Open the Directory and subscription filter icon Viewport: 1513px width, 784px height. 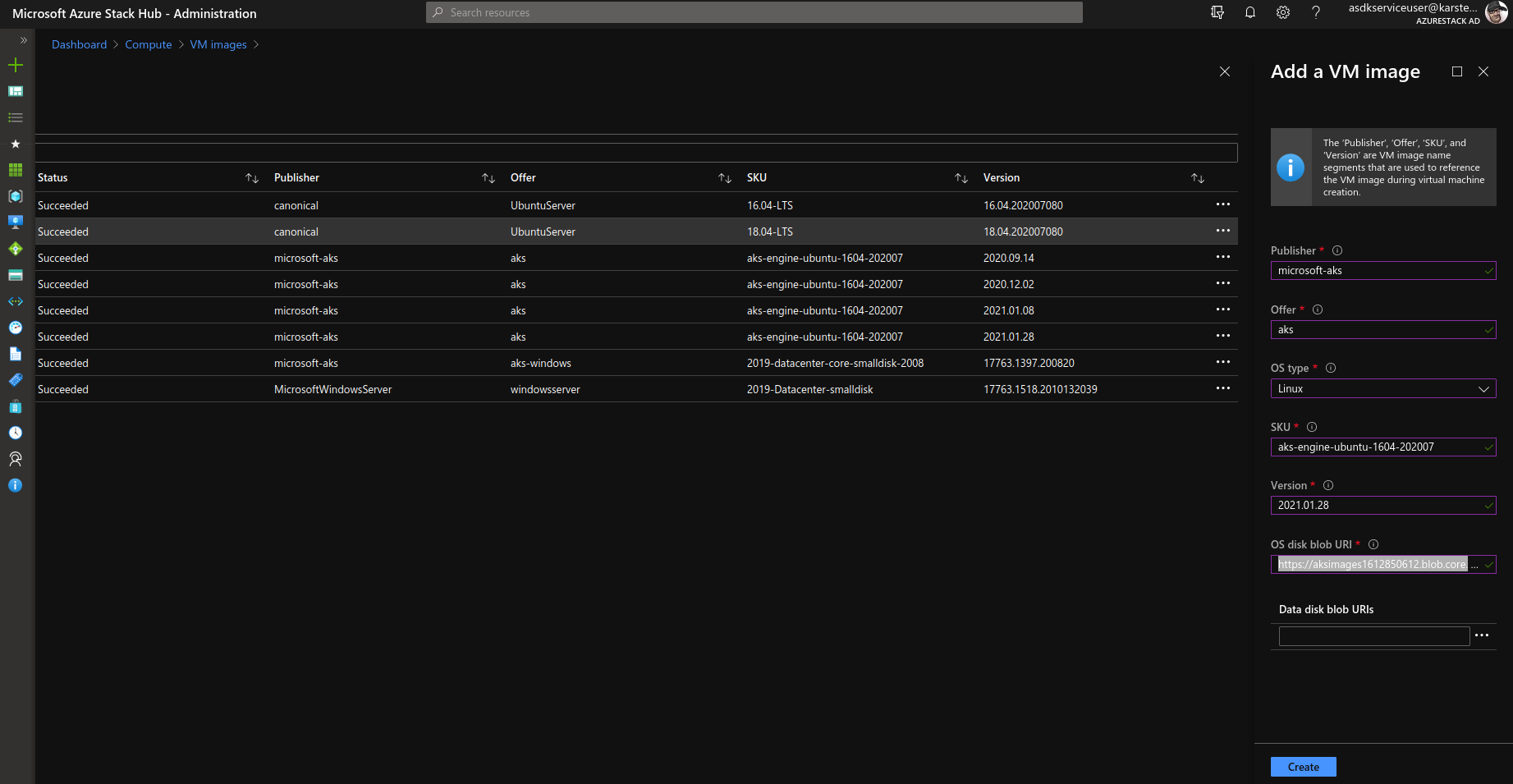pyautogui.click(x=1217, y=12)
